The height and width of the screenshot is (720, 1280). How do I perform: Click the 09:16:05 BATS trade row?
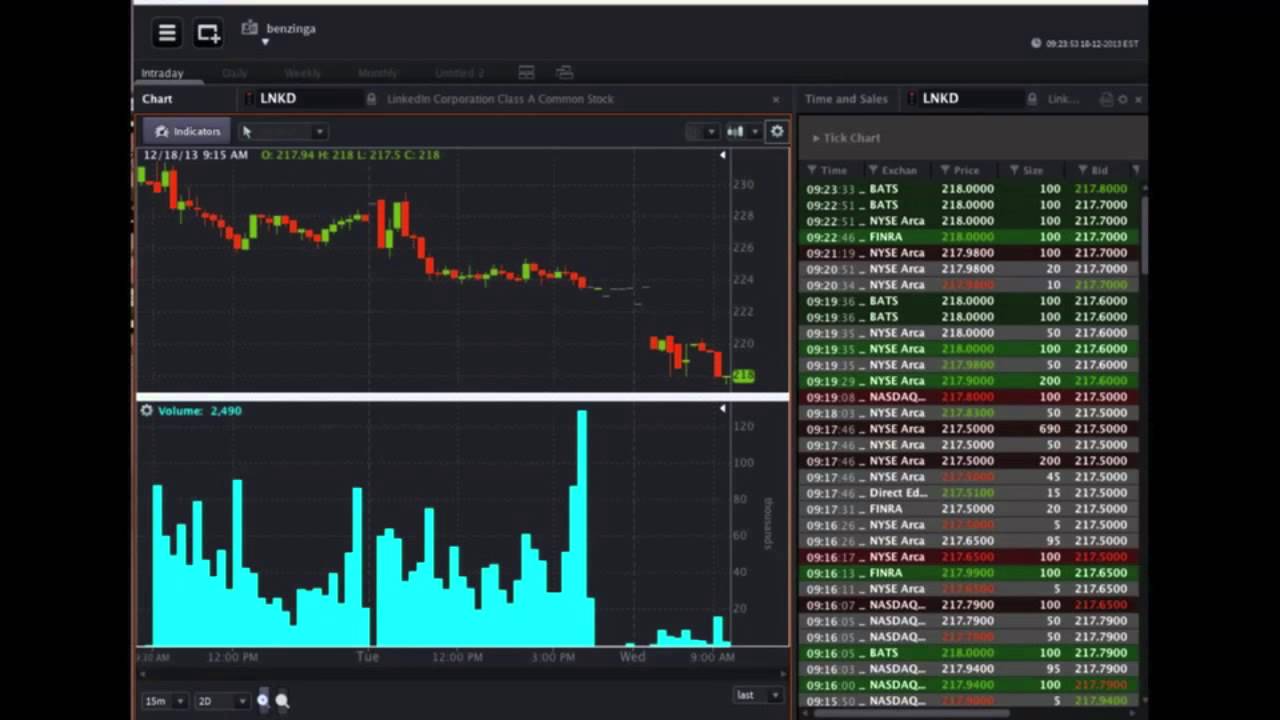coord(969,653)
